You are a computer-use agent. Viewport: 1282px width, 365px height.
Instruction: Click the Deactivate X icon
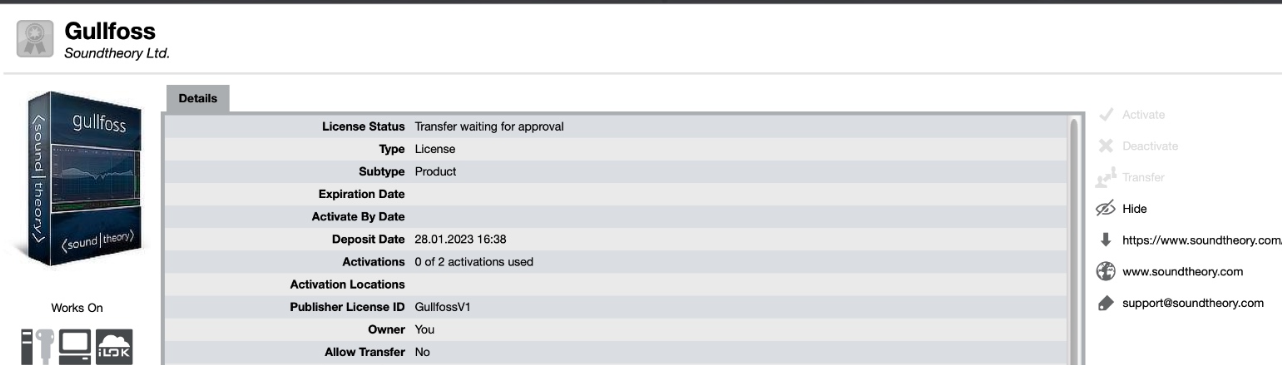coord(1107,146)
